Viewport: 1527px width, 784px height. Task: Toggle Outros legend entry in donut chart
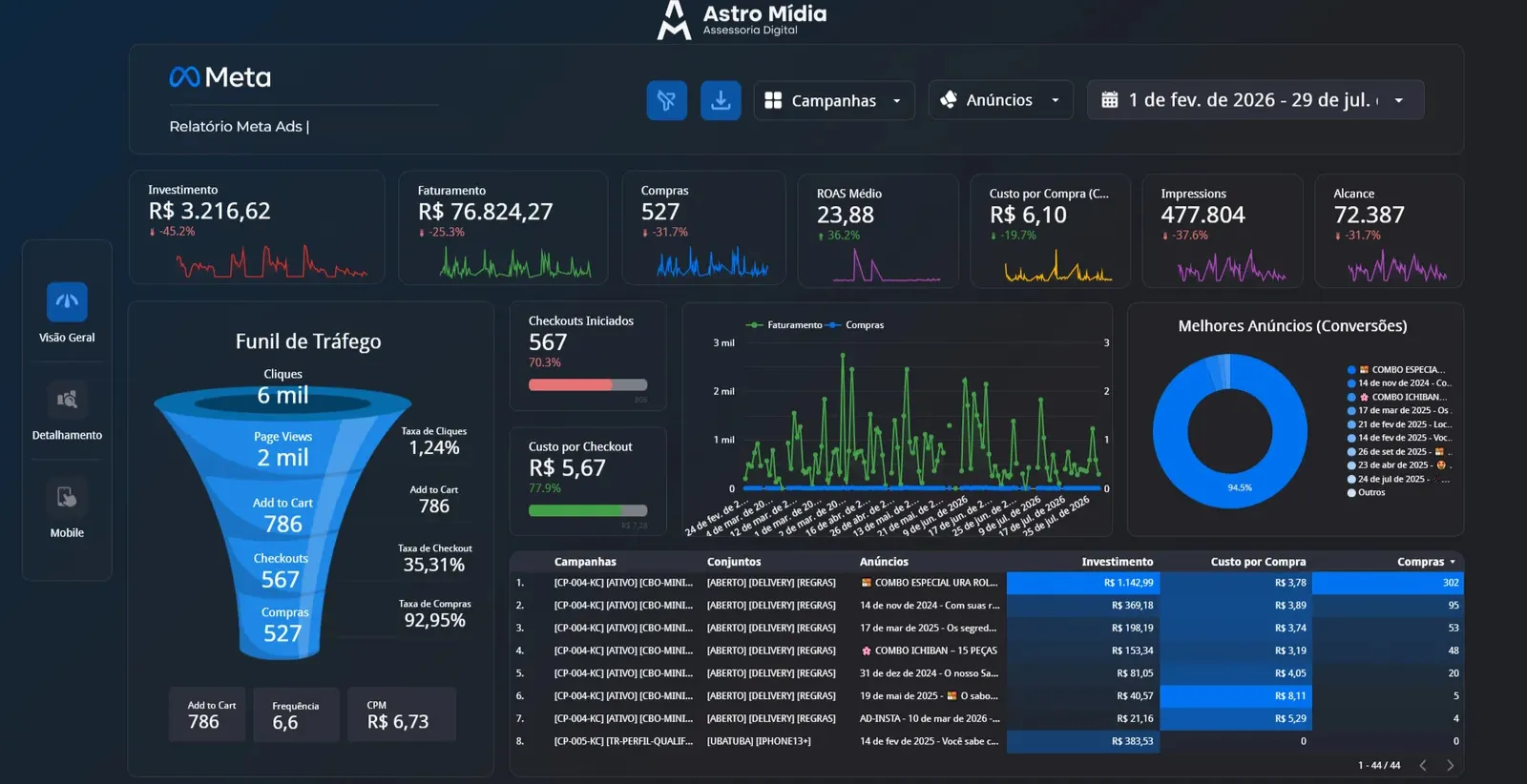pos(1366,492)
